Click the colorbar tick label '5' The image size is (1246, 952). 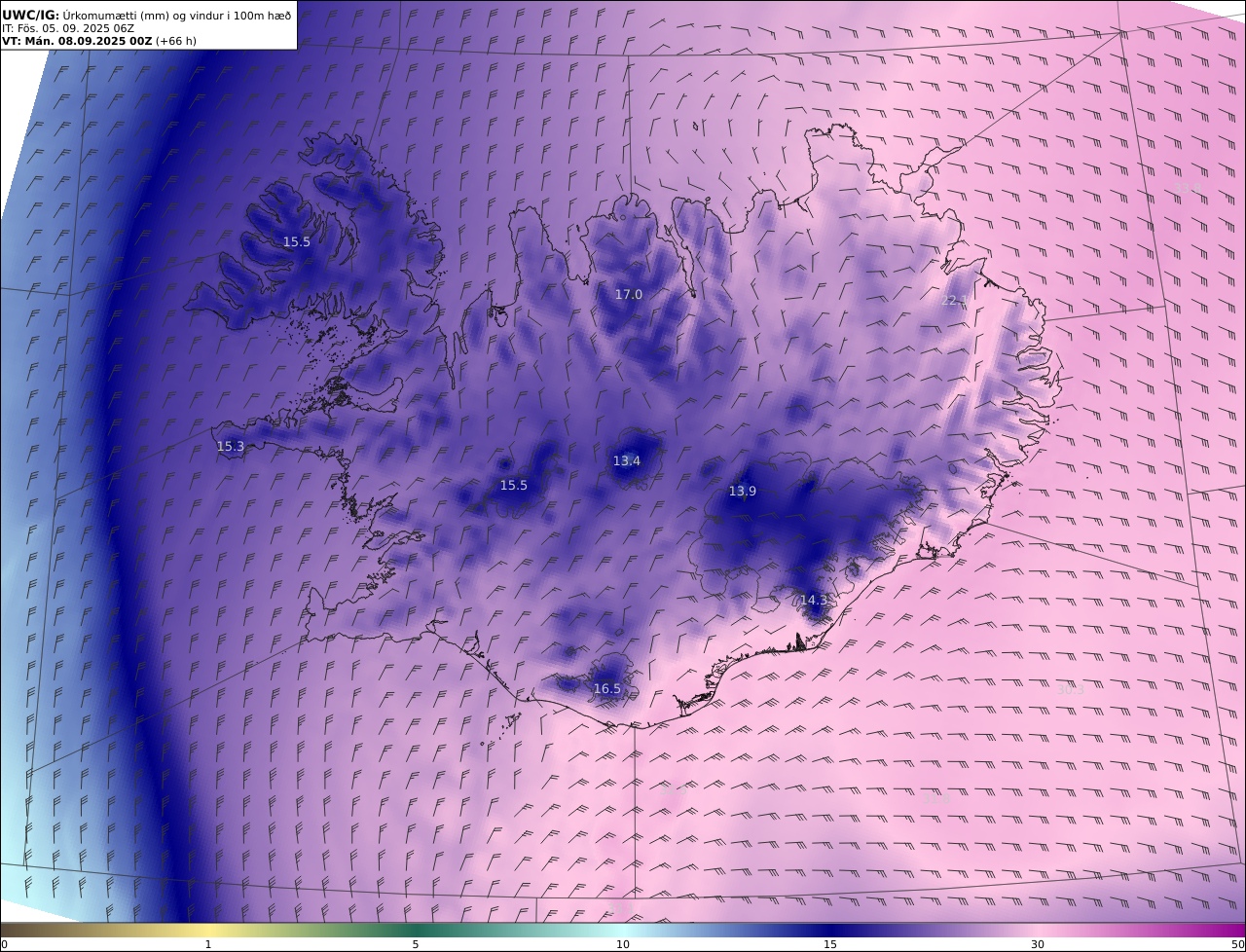(x=416, y=944)
